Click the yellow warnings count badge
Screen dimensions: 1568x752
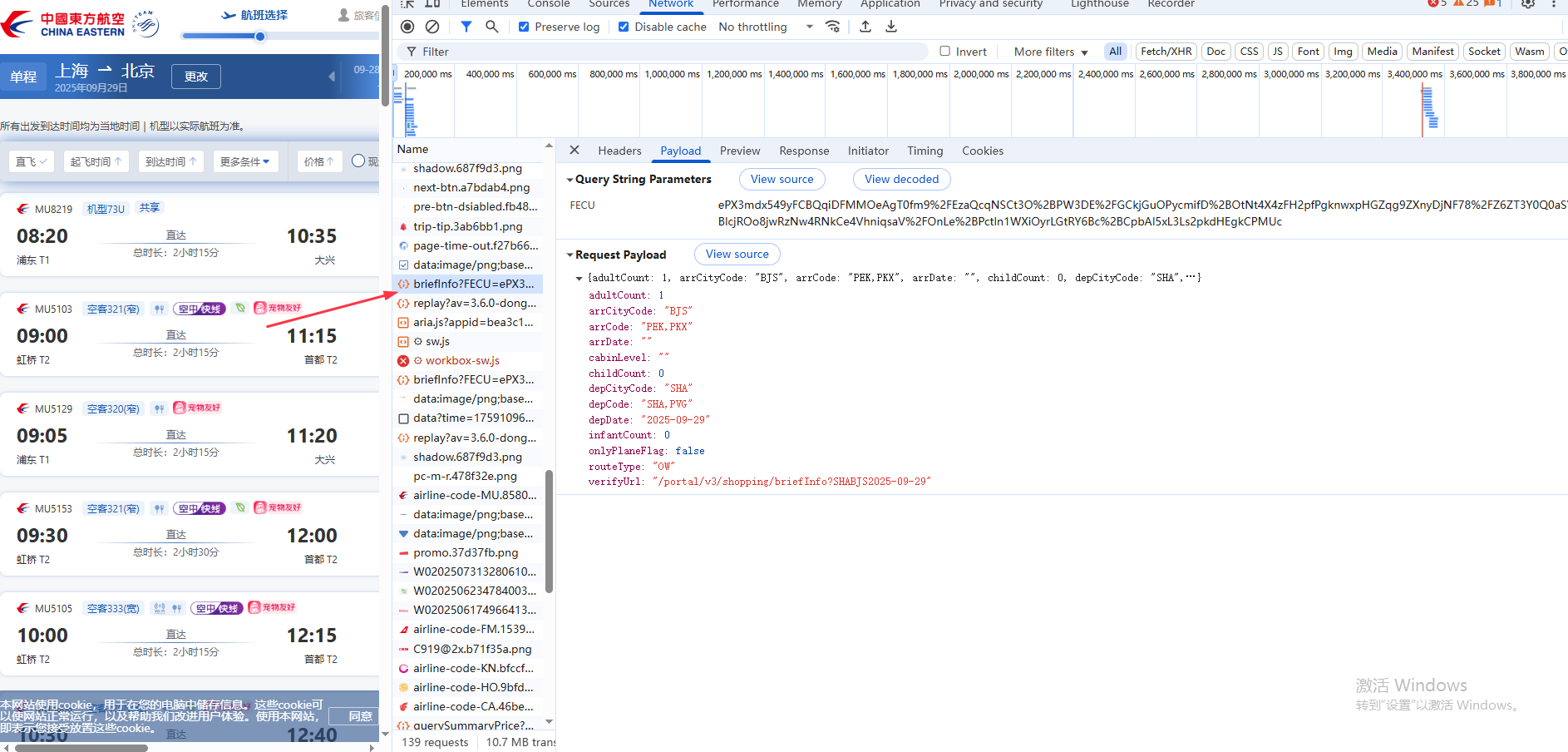[1466, 3]
